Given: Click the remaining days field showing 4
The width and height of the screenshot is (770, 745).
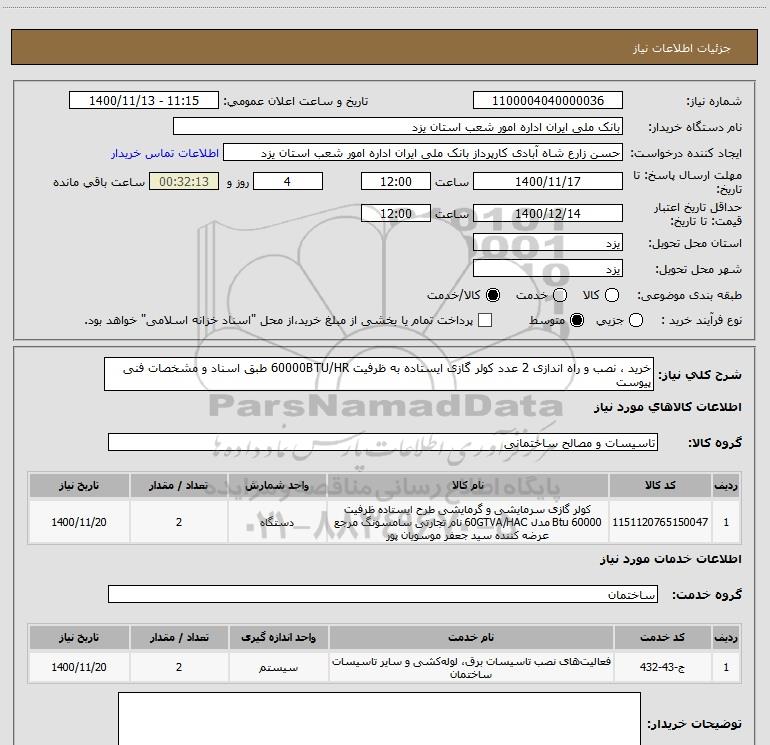Looking at the screenshot, I should 288,181.
